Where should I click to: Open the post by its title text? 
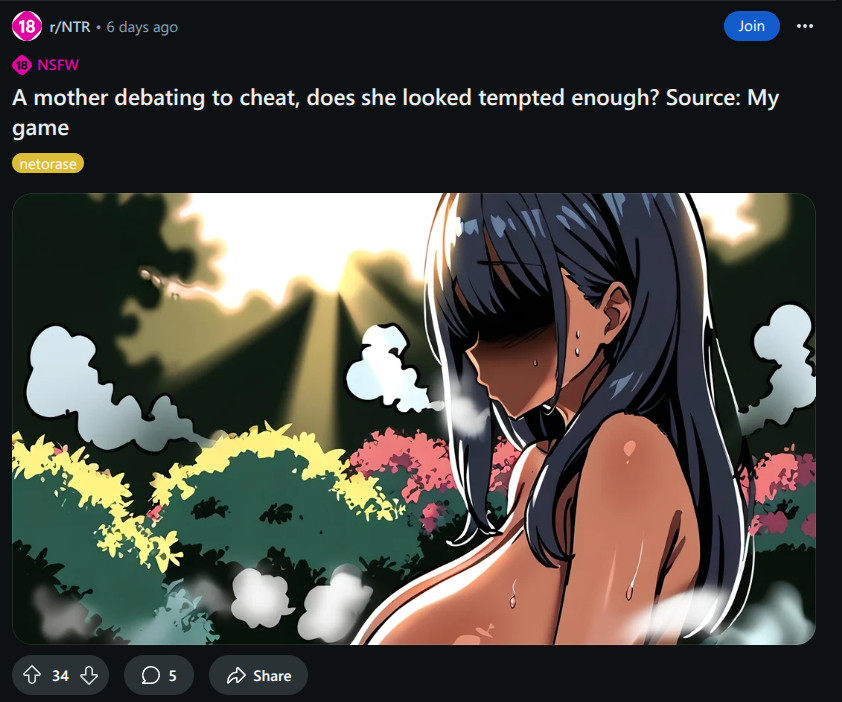(395, 112)
